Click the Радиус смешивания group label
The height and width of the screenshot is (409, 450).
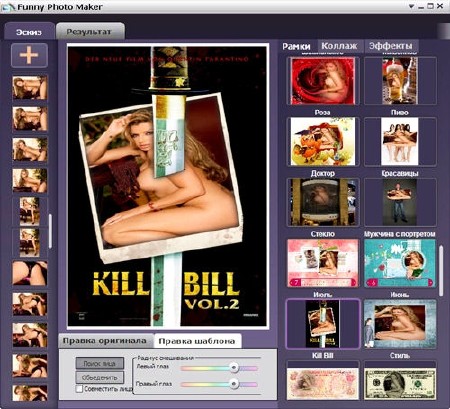pyautogui.click(x=166, y=358)
